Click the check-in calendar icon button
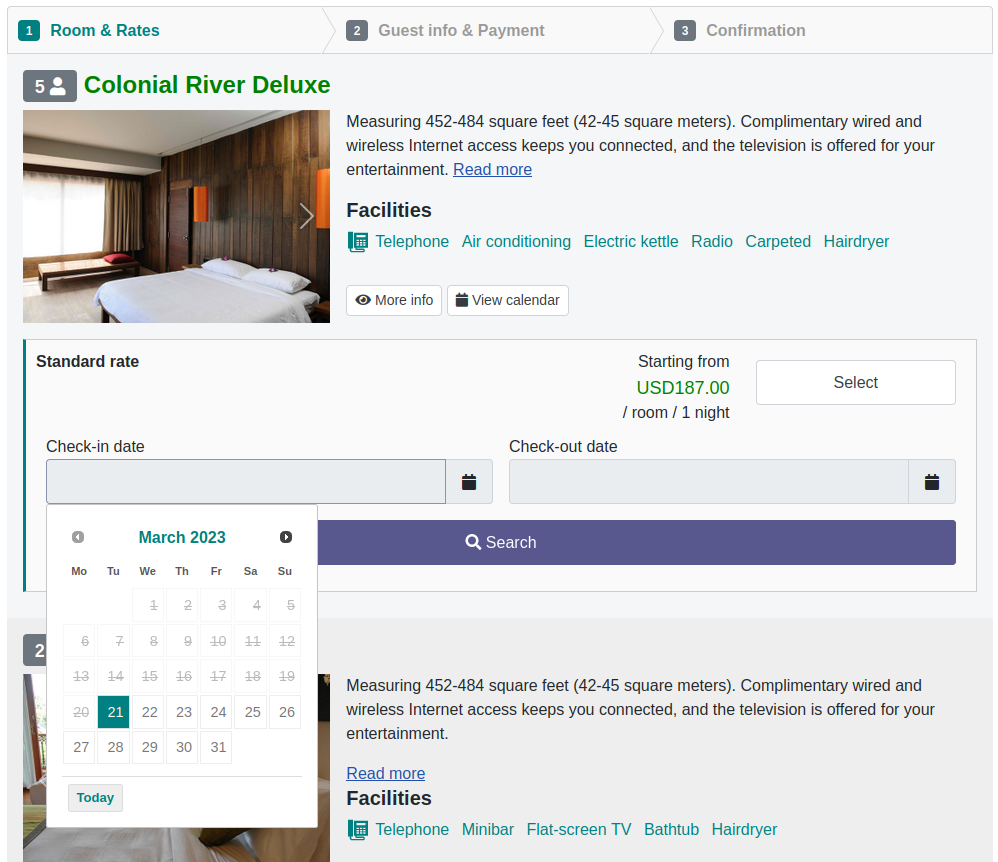The height and width of the screenshot is (862, 998). point(469,482)
